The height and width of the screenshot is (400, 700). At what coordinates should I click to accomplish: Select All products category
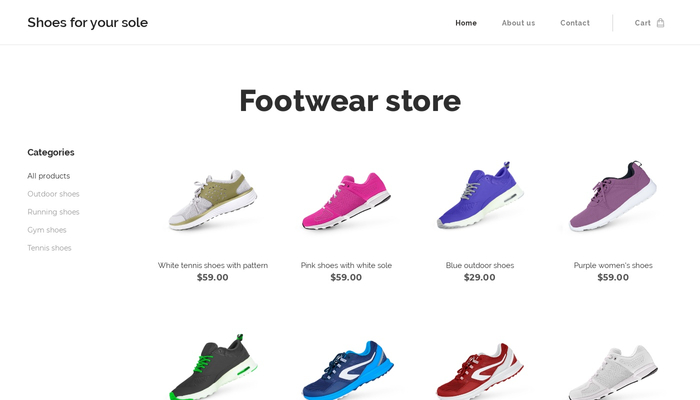[49, 176]
